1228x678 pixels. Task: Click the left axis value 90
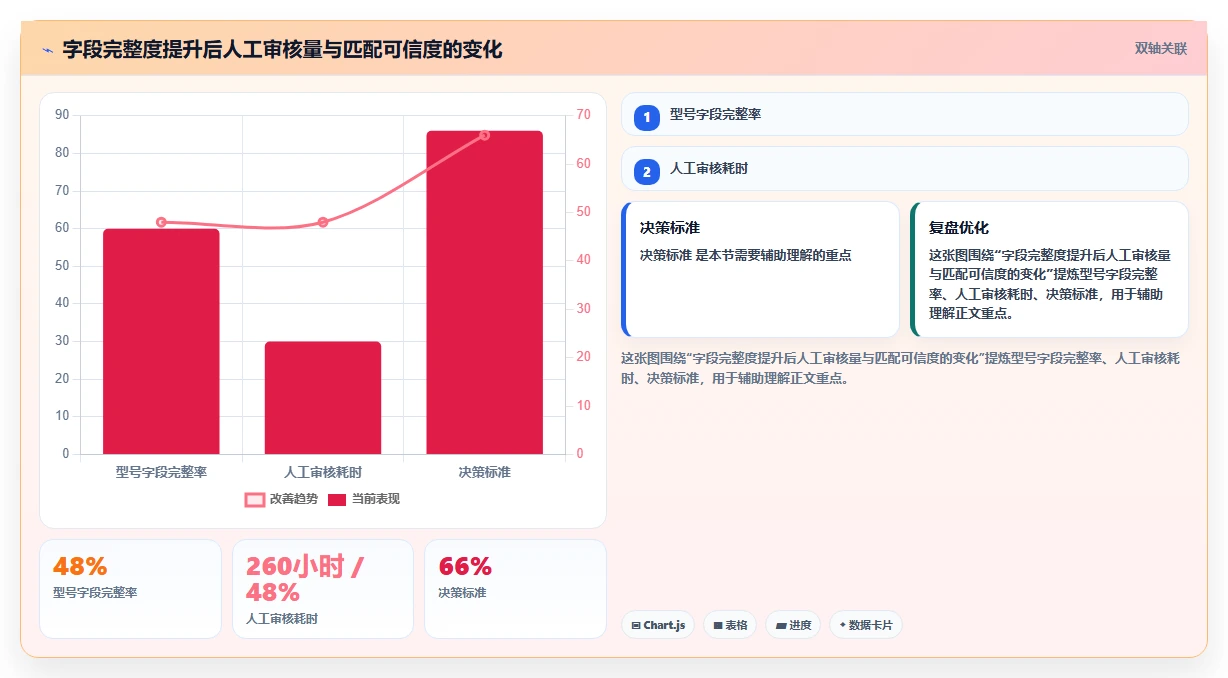click(x=62, y=115)
